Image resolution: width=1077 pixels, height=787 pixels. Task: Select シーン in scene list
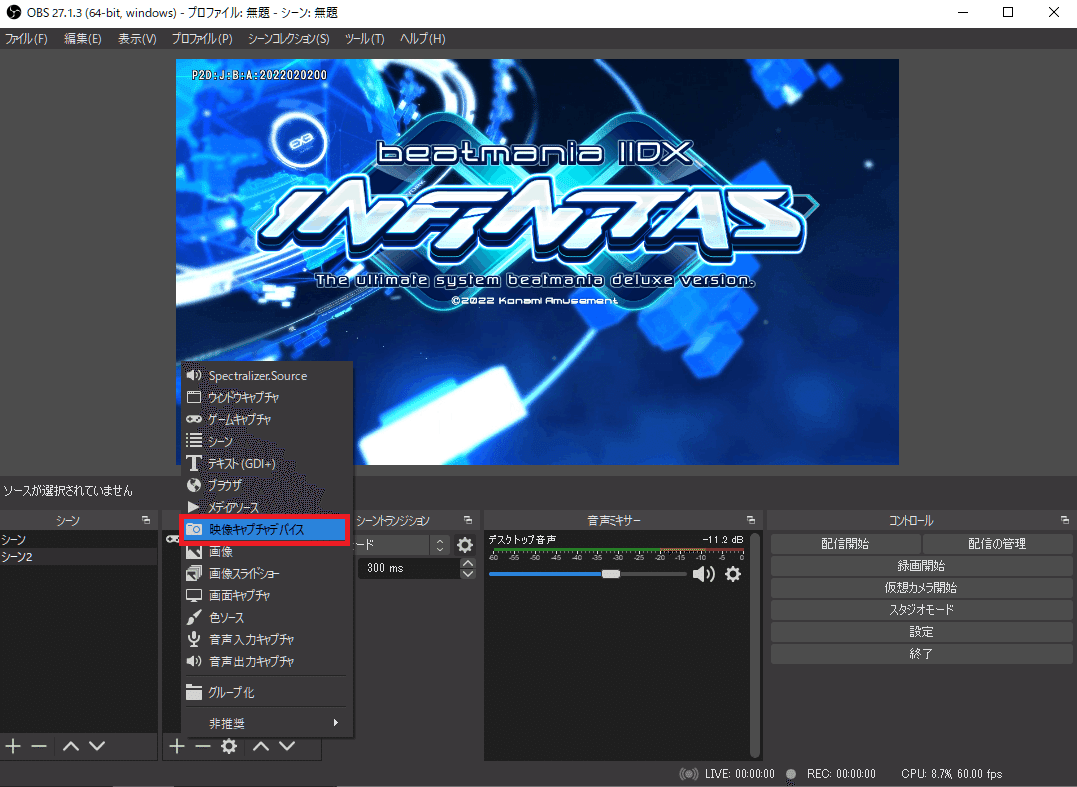(78, 540)
